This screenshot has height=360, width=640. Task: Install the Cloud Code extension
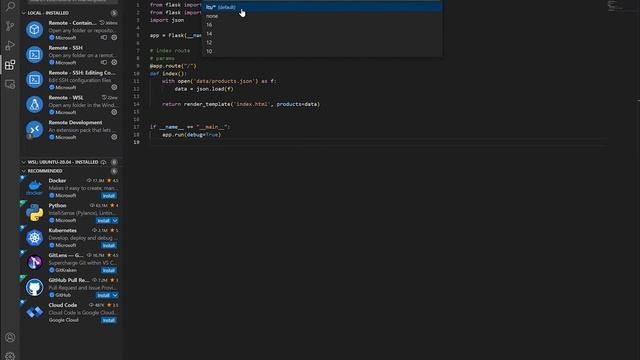pyautogui.click(x=109, y=320)
